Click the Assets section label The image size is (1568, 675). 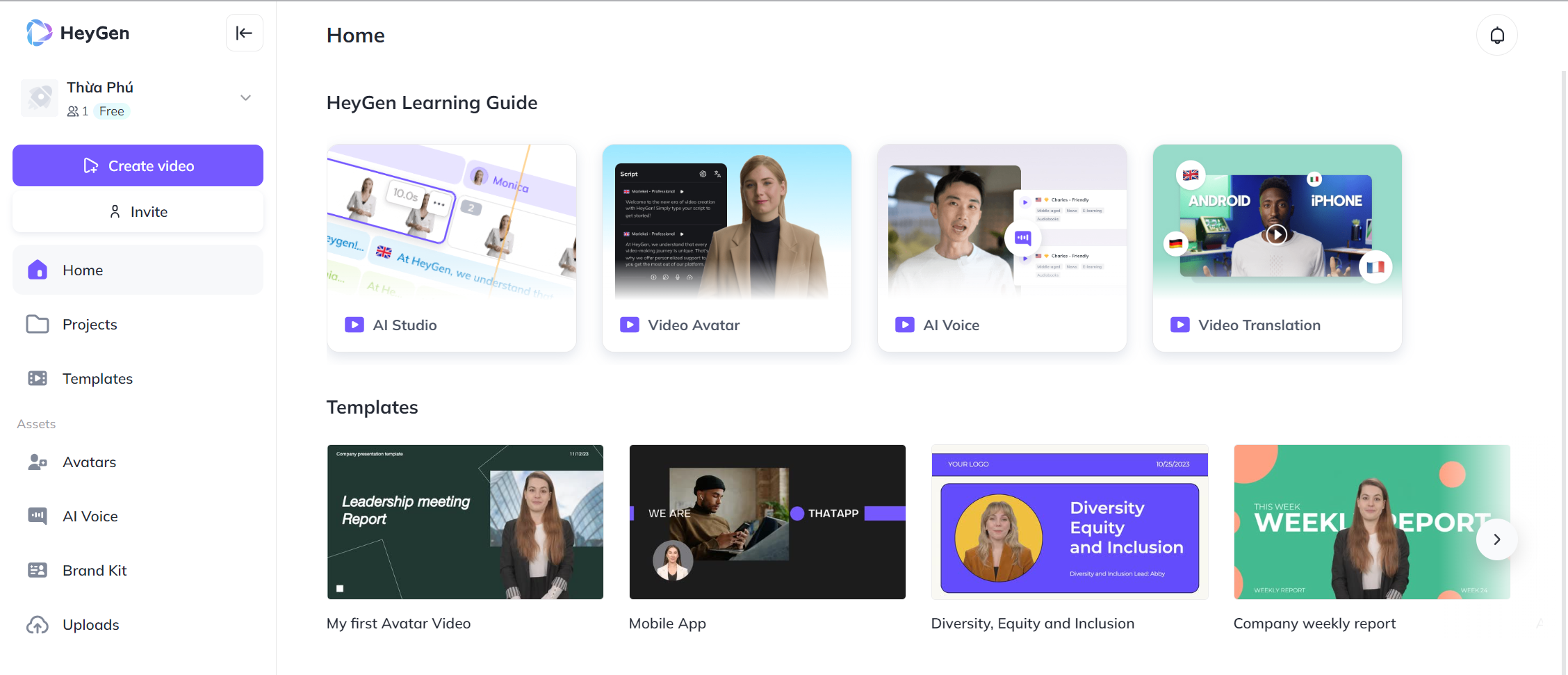(x=36, y=424)
